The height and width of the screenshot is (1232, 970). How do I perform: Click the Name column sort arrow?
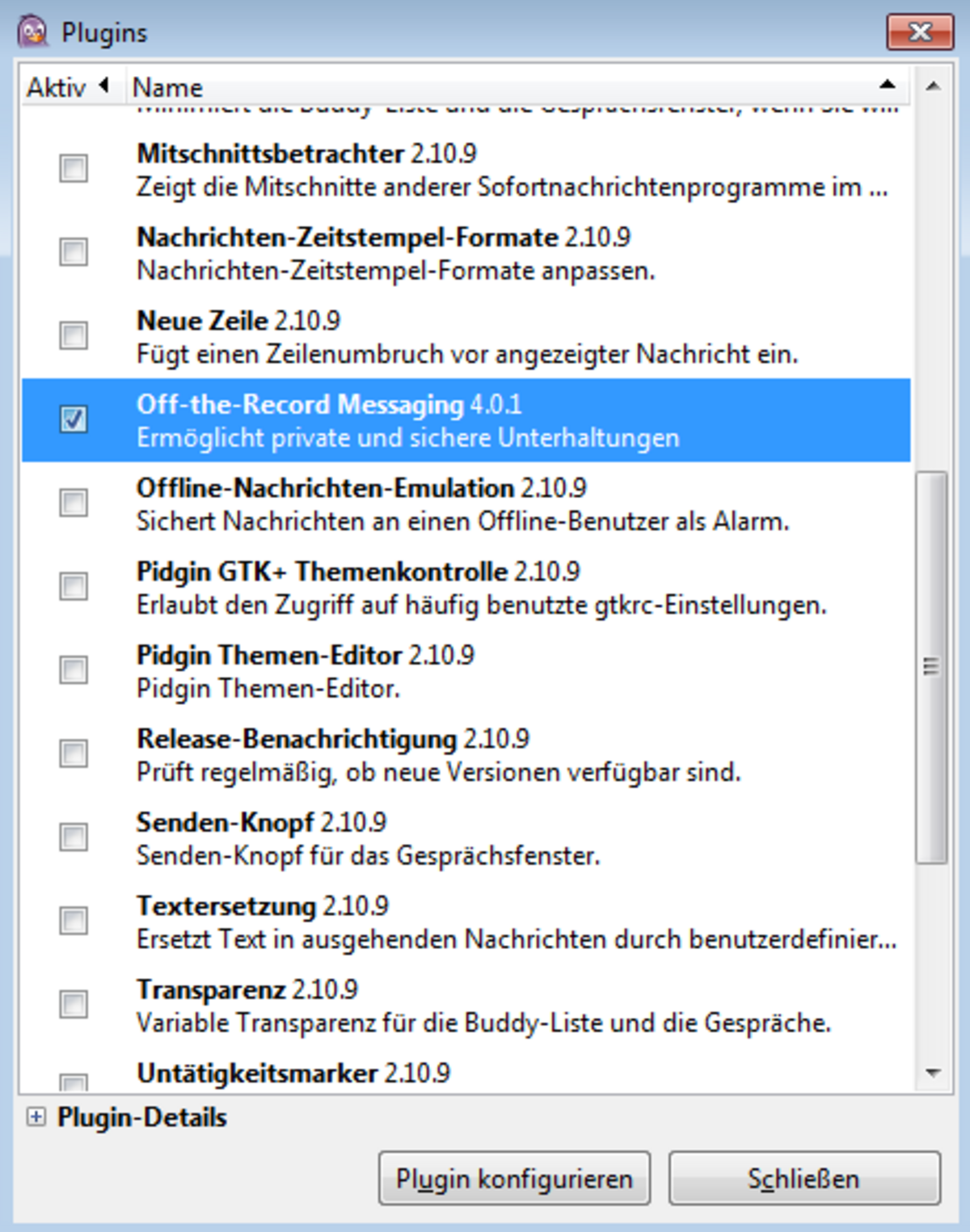click(887, 84)
